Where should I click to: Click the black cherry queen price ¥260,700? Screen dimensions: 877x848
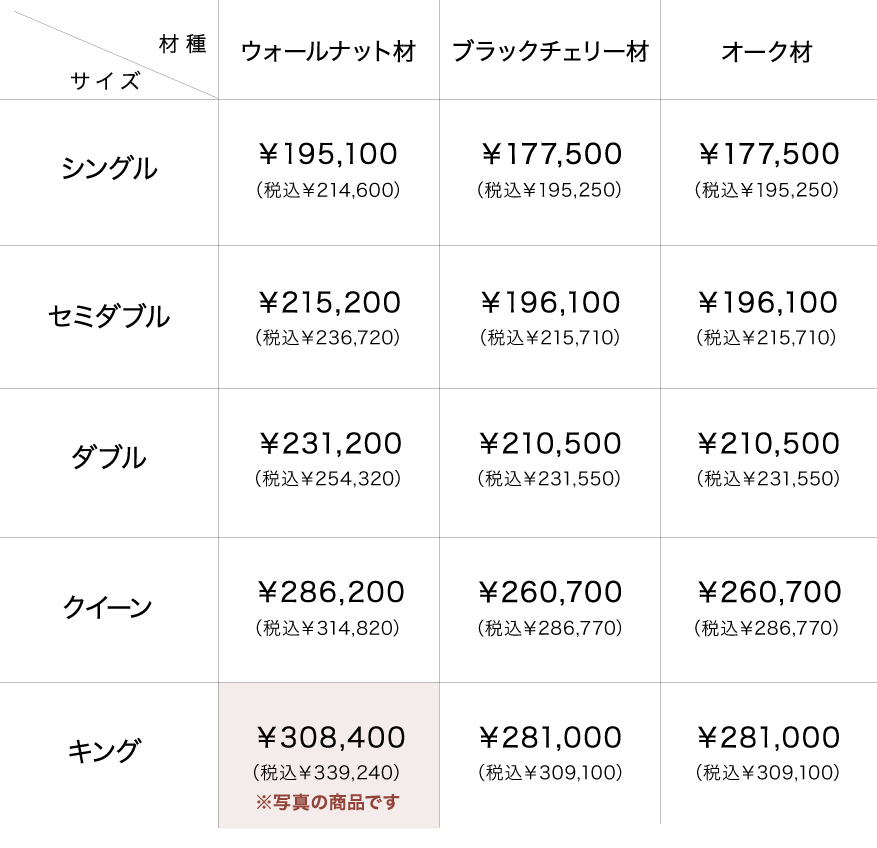550,592
